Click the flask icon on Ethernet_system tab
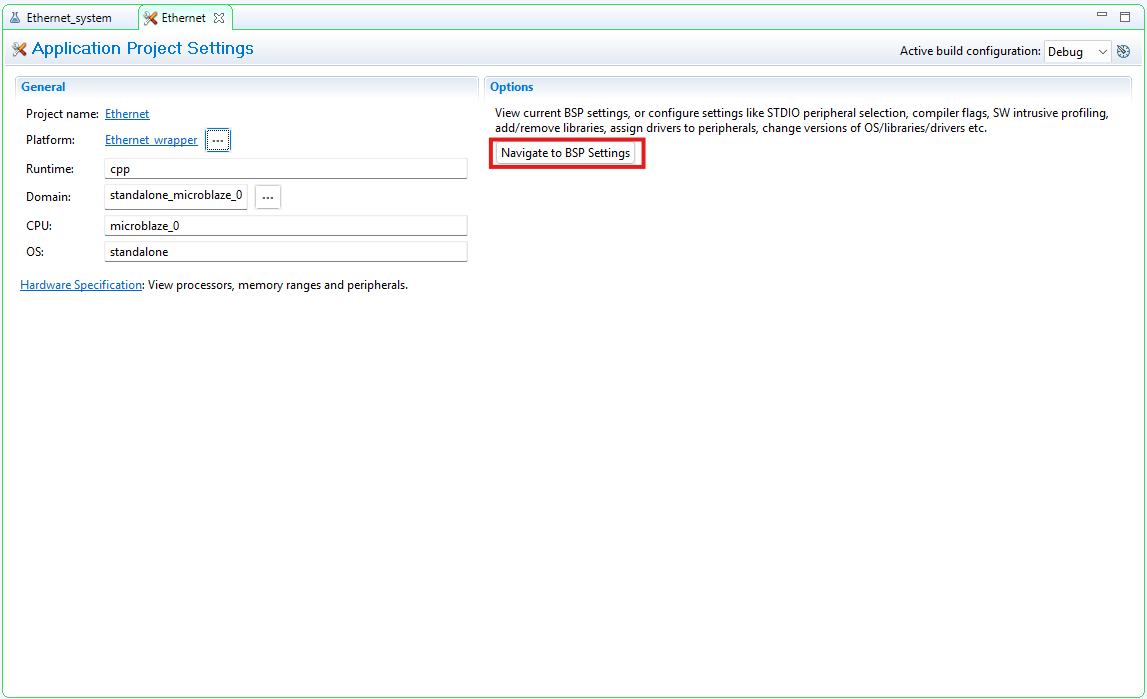 point(15,18)
